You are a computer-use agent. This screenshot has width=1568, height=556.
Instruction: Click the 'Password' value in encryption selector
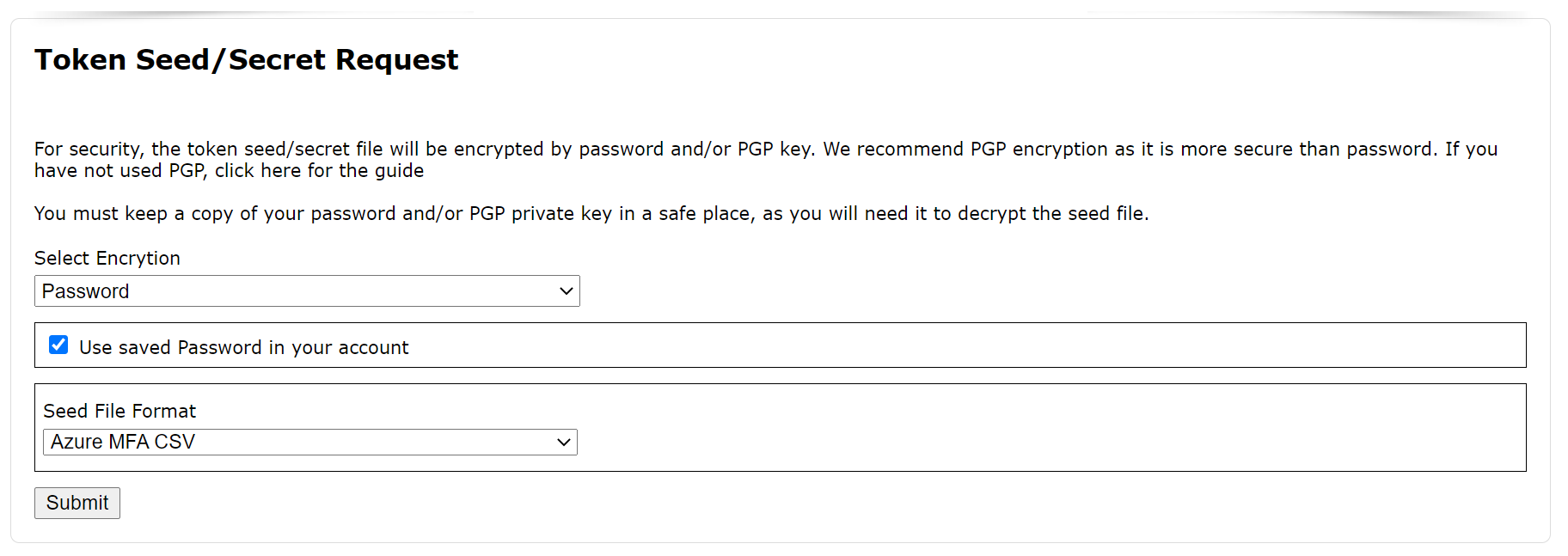(x=86, y=291)
